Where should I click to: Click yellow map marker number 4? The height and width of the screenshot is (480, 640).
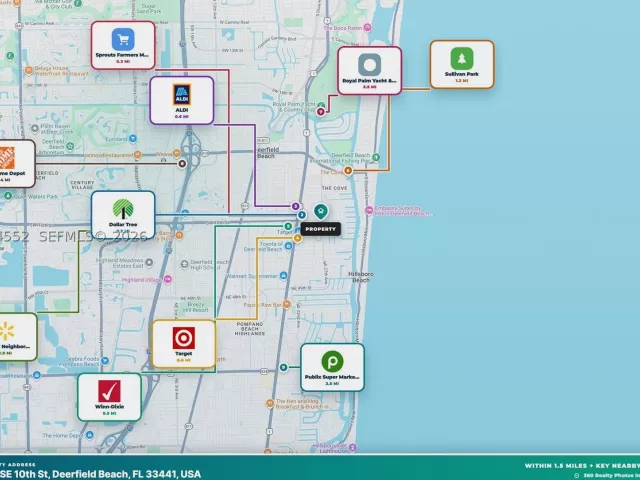coord(298,238)
